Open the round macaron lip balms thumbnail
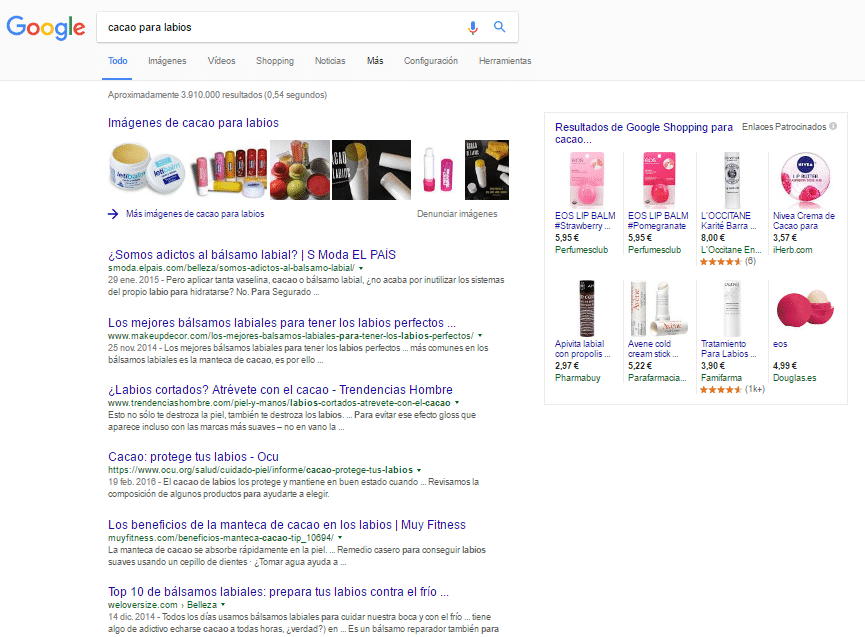The image size is (865, 637). click(x=300, y=170)
